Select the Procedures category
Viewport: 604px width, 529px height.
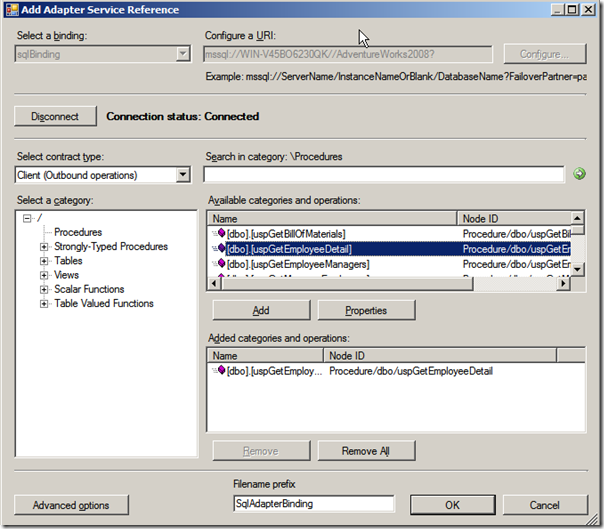[78, 232]
